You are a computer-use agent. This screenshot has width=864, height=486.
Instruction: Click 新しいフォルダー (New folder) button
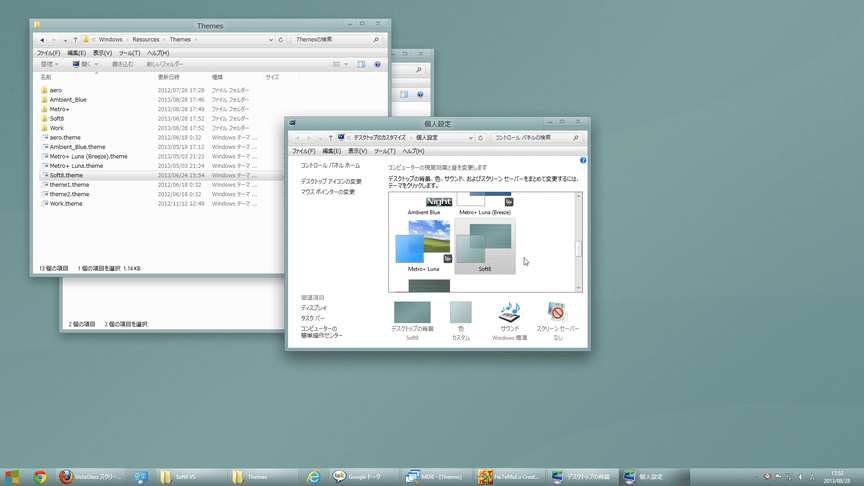click(x=165, y=64)
